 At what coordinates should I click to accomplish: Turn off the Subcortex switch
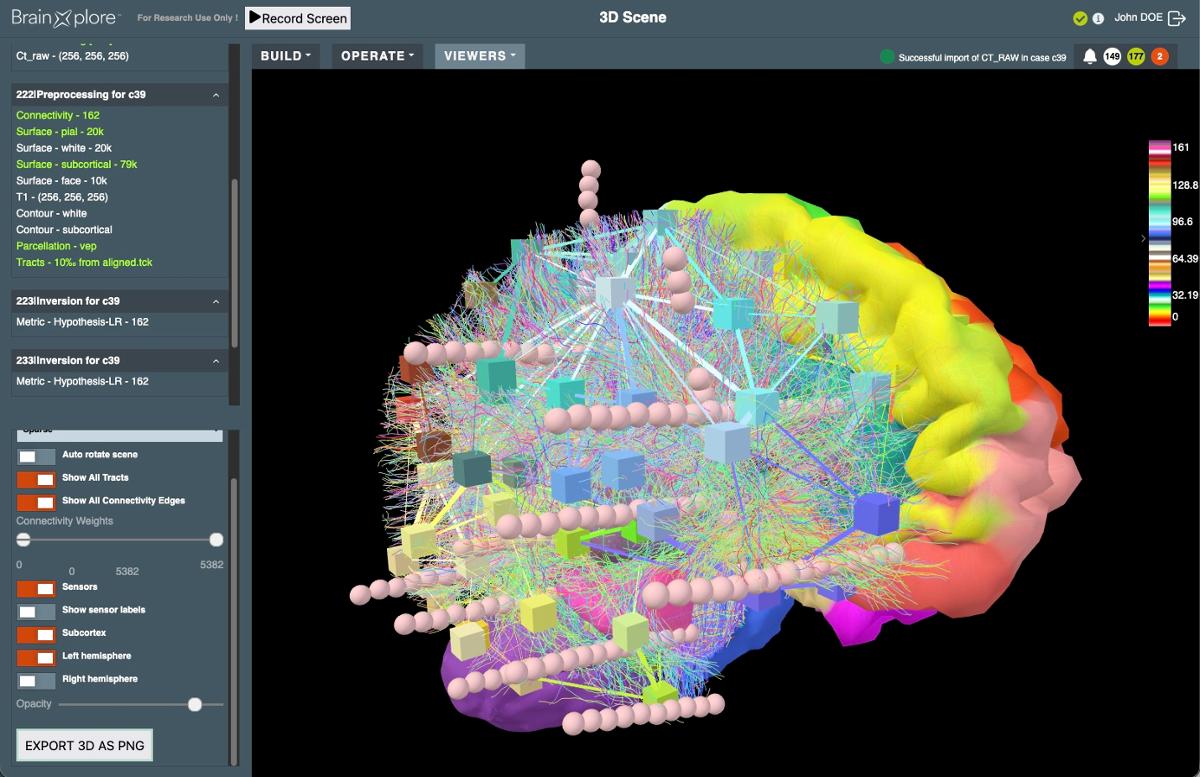pyautogui.click(x=36, y=634)
